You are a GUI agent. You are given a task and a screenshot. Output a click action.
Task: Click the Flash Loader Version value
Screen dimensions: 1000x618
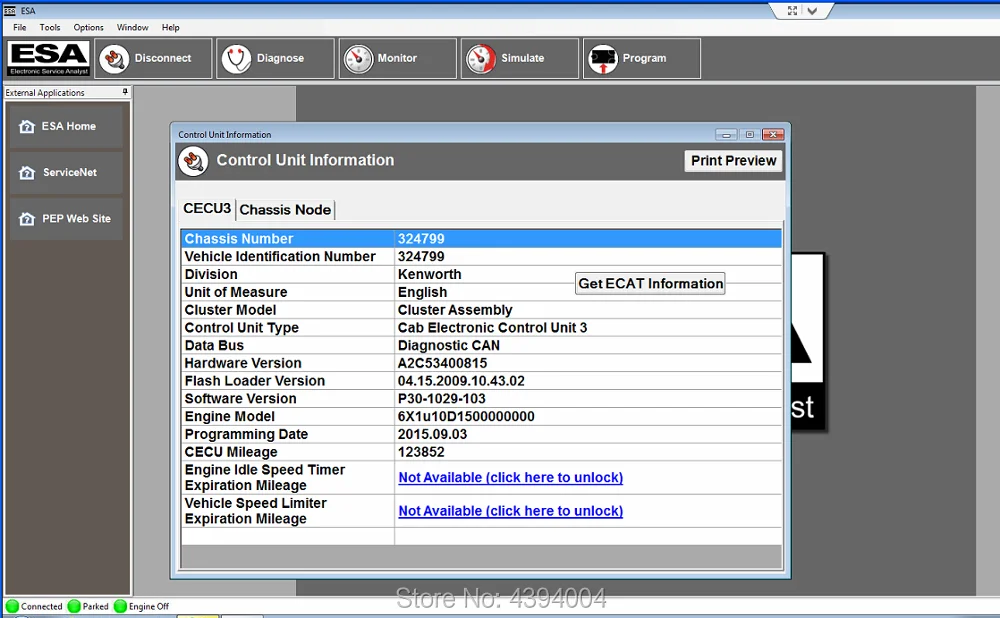pos(461,381)
